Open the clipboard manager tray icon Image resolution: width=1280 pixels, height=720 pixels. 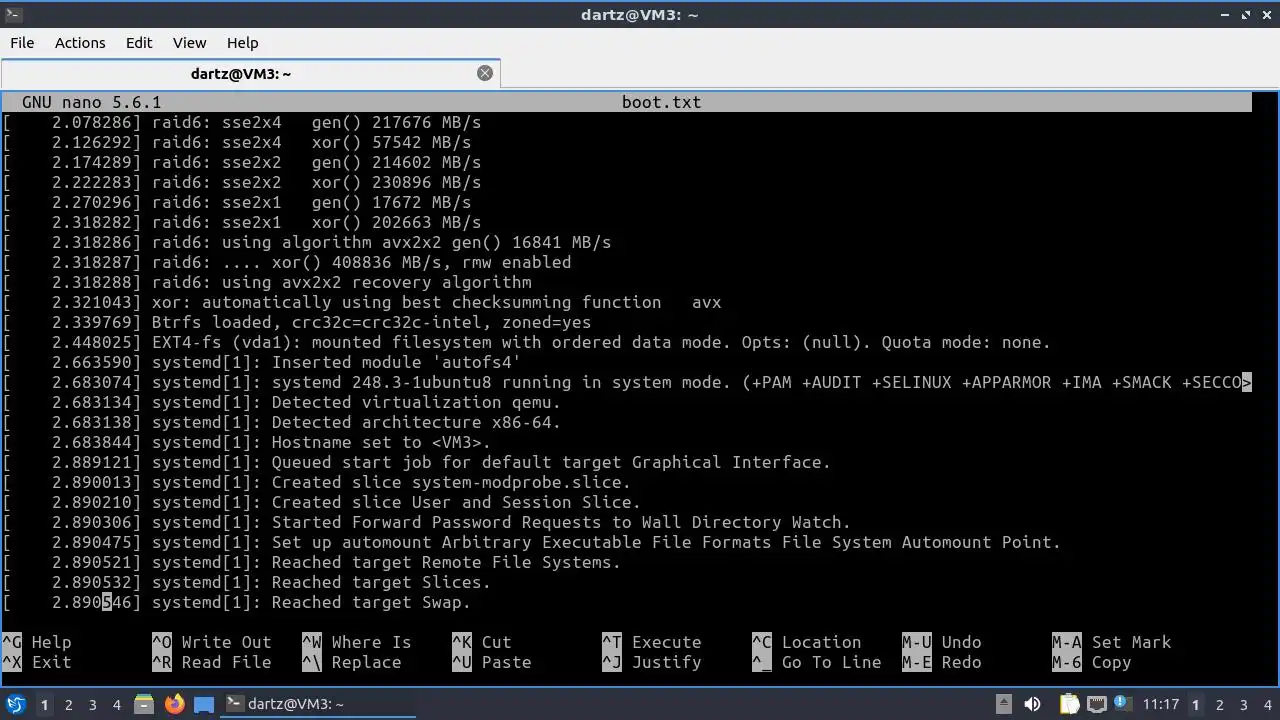click(x=1069, y=704)
